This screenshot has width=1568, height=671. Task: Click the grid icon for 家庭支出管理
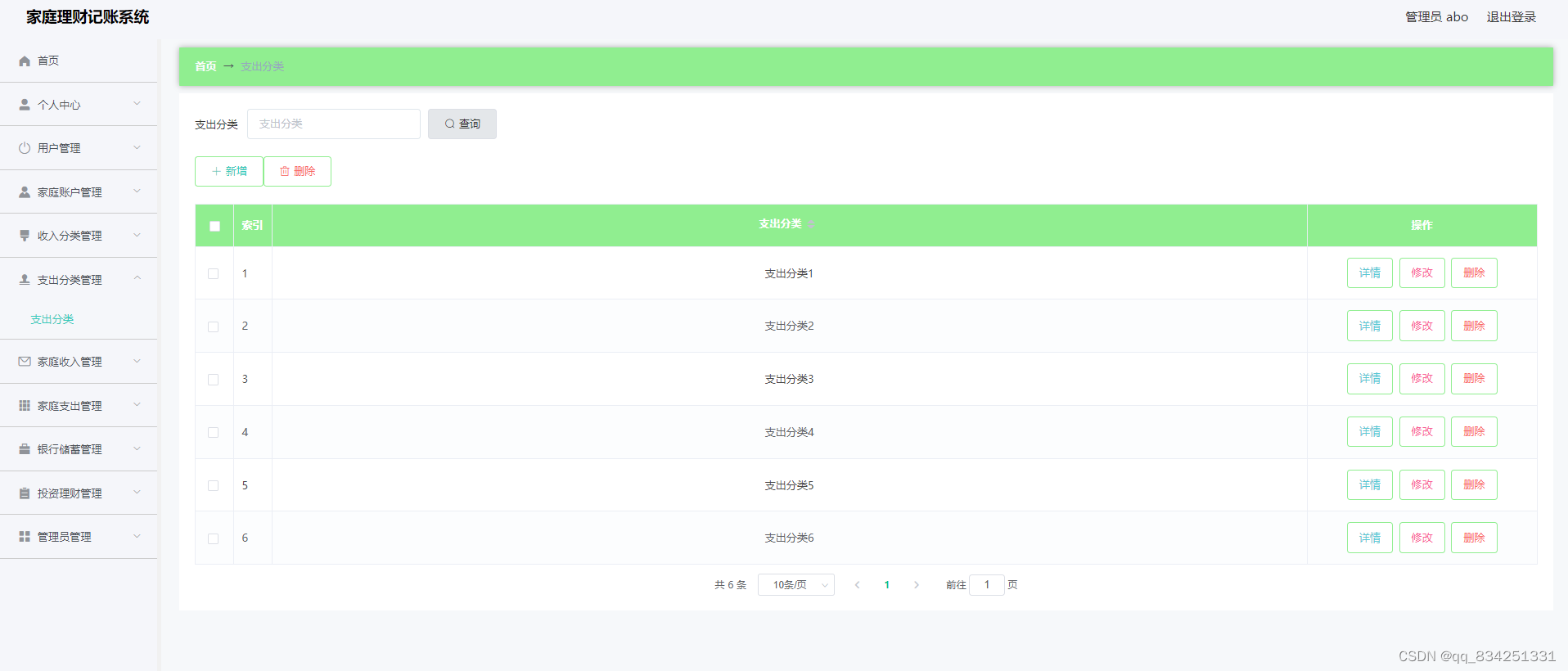click(x=25, y=406)
